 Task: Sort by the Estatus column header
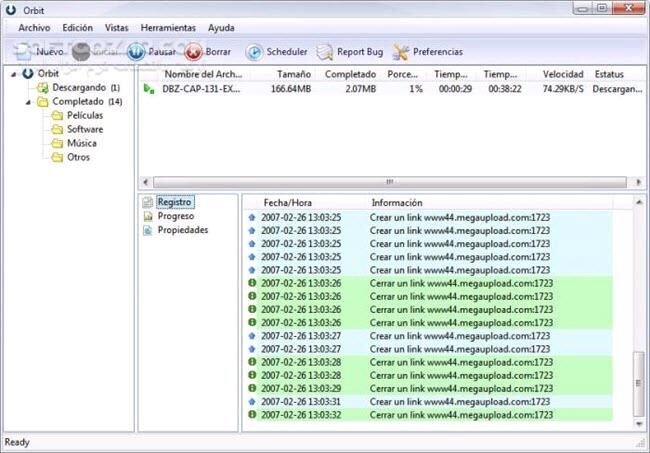point(609,74)
